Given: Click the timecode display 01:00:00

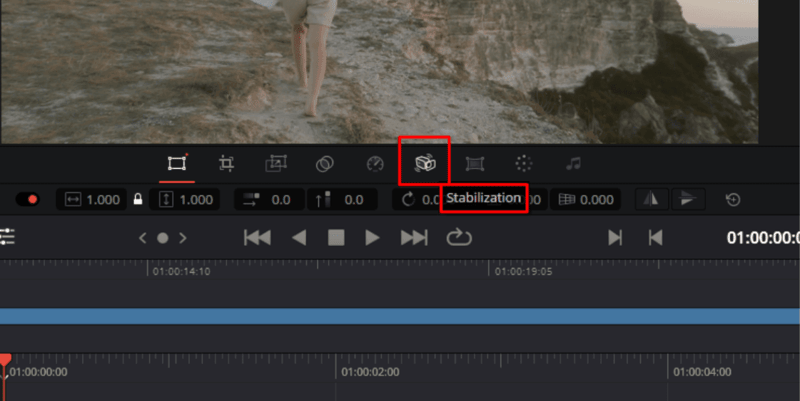Looking at the screenshot, I should (763, 238).
